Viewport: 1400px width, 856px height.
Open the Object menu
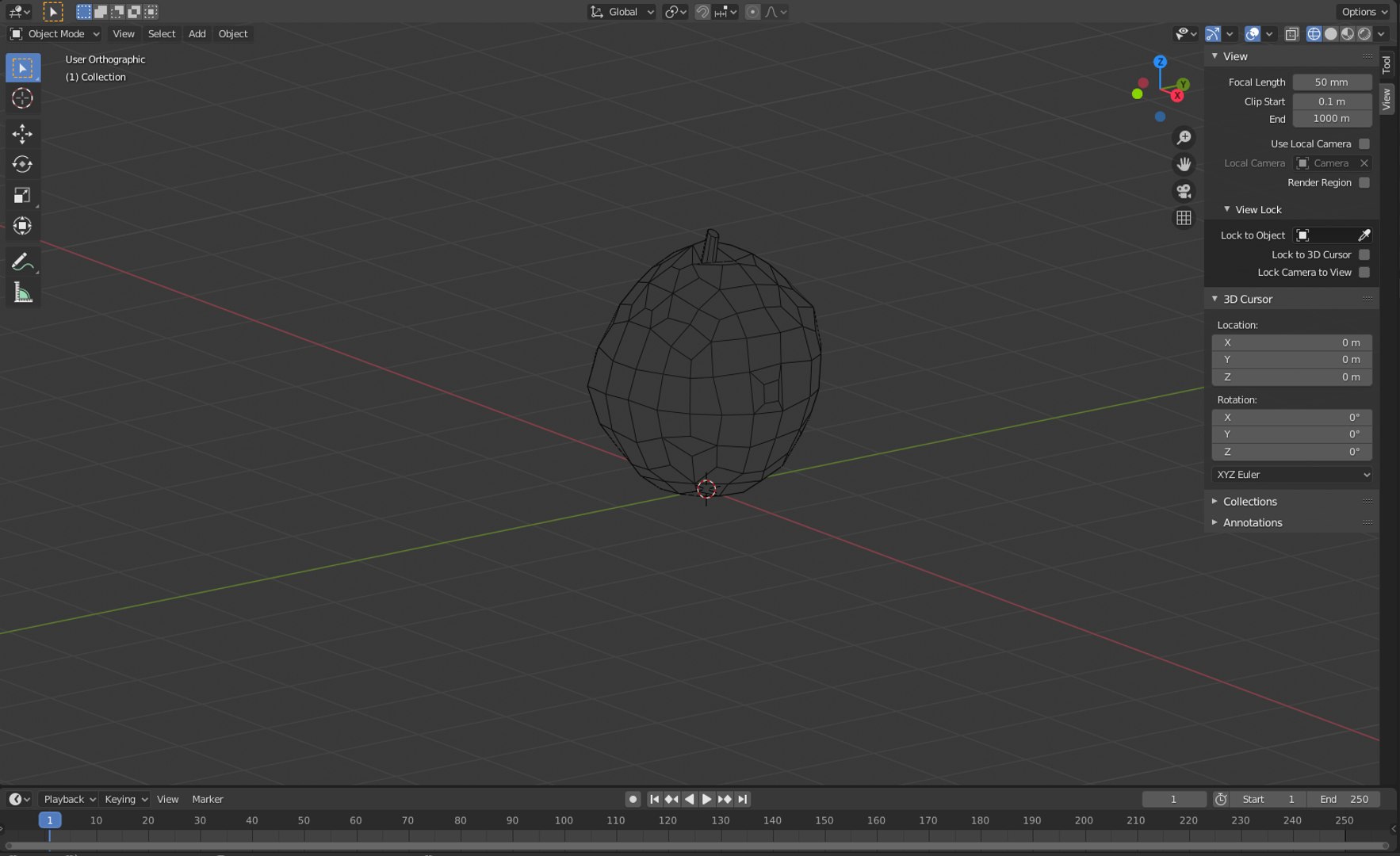click(x=233, y=34)
